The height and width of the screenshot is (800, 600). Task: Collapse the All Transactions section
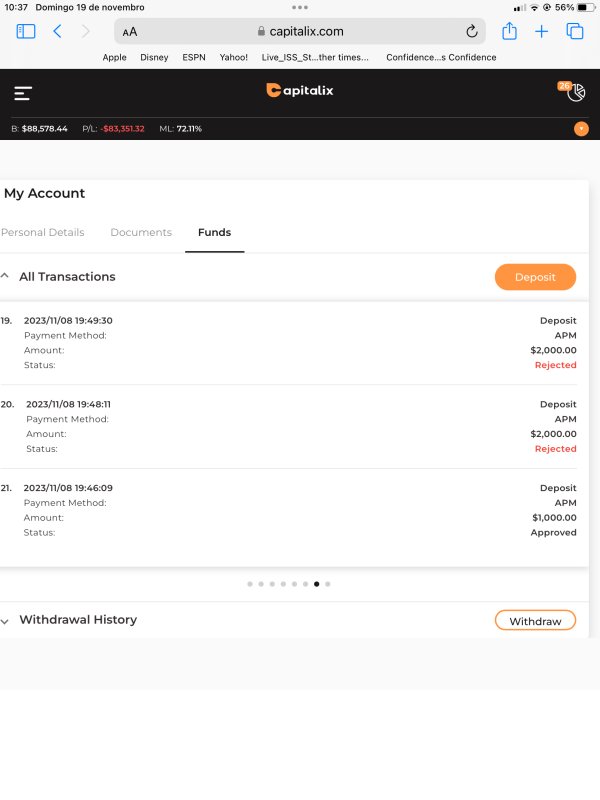click(x=5, y=276)
